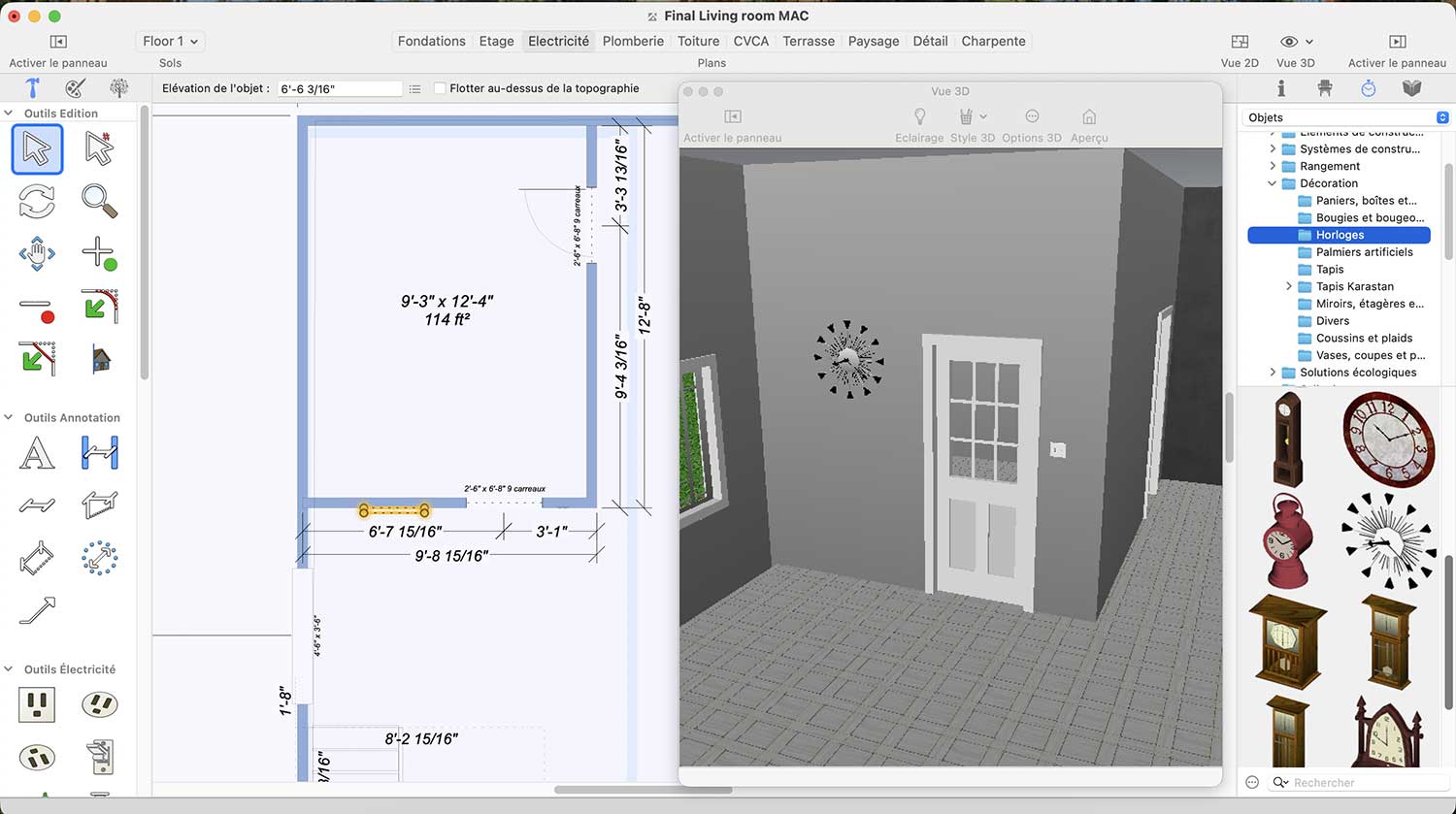Open the Style 3D dropdown in Vue 3D
The height and width of the screenshot is (814, 1456).
(x=973, y=117)
